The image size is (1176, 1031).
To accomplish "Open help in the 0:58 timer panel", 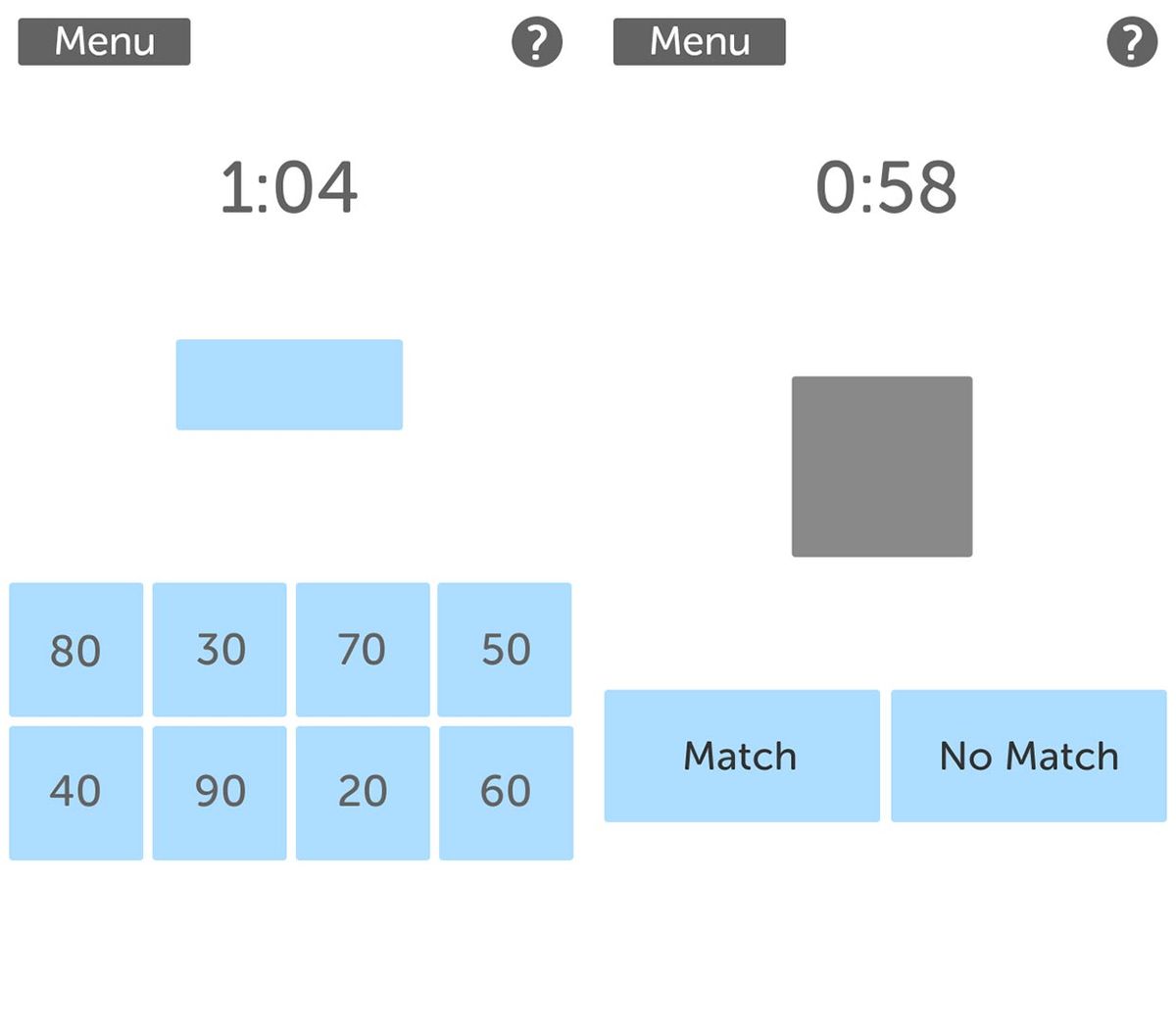I will pos(1132,42).
